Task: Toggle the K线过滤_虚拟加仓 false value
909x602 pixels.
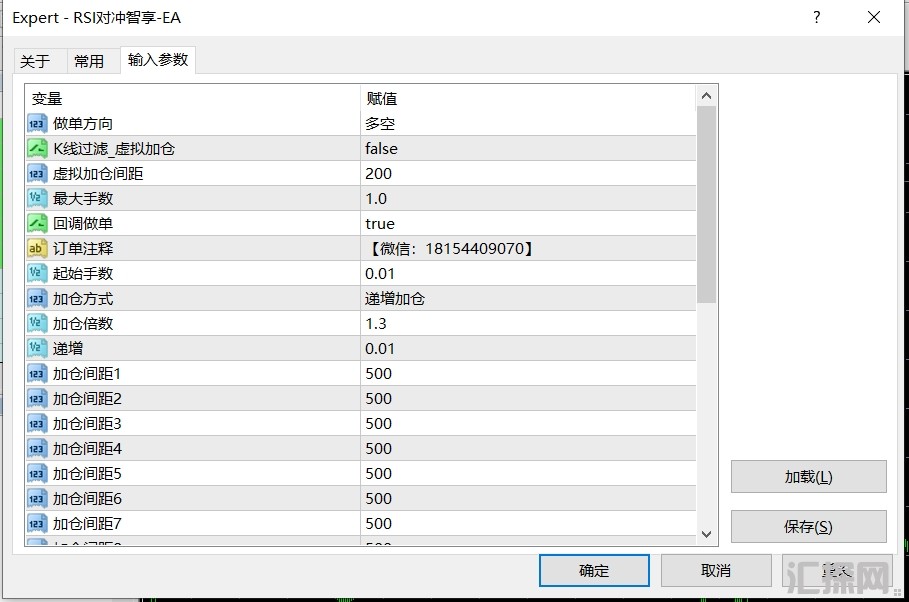Action: coord(527,149)
